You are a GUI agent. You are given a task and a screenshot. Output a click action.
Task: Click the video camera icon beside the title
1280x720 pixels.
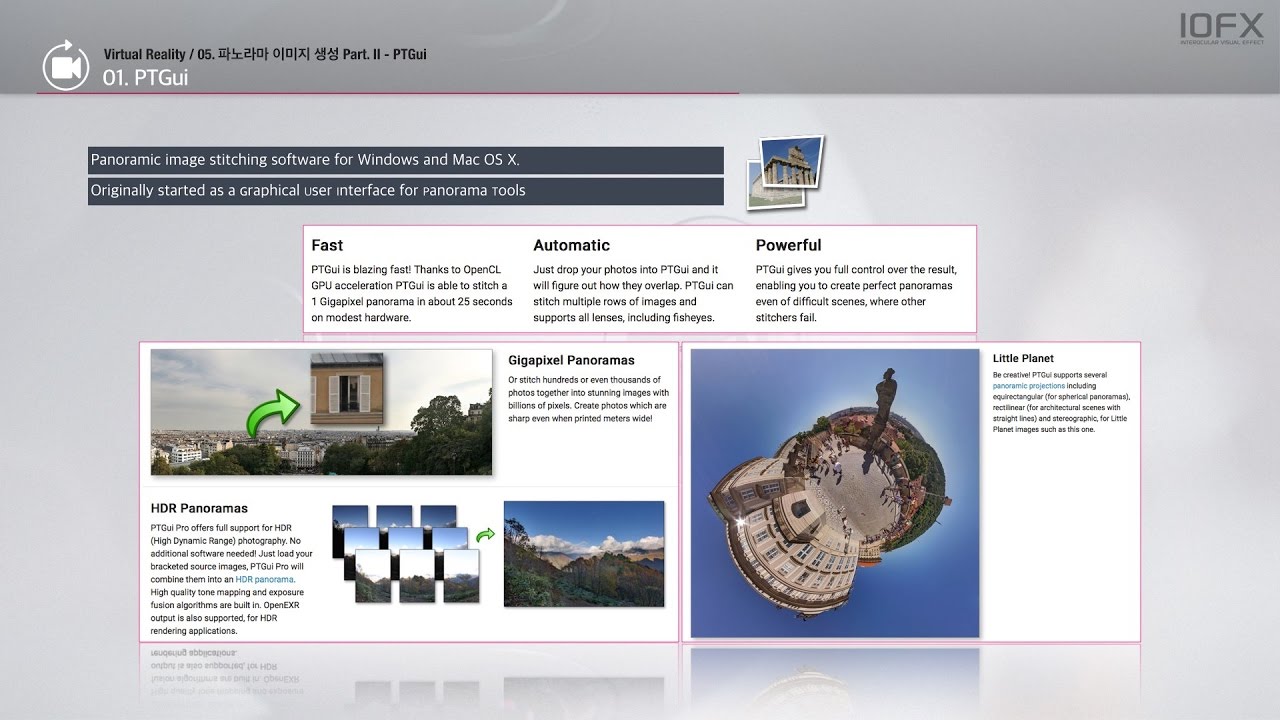pos(66,67)
